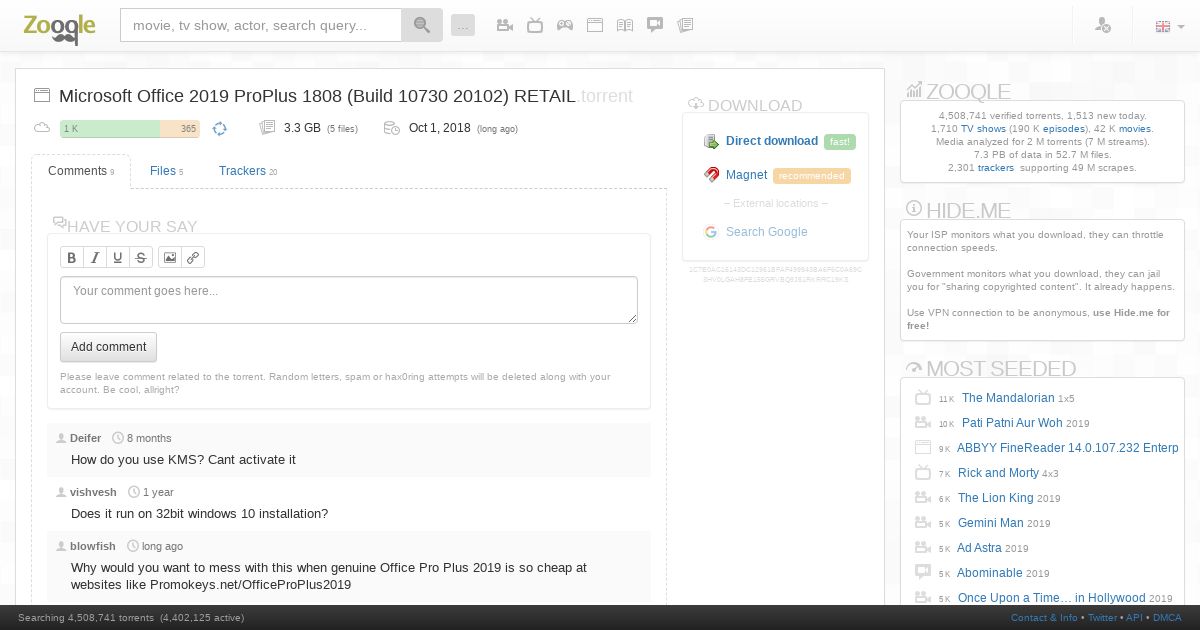1200x630 pixels.
Task: Click the red magnet icon
Action: [711, 175]
